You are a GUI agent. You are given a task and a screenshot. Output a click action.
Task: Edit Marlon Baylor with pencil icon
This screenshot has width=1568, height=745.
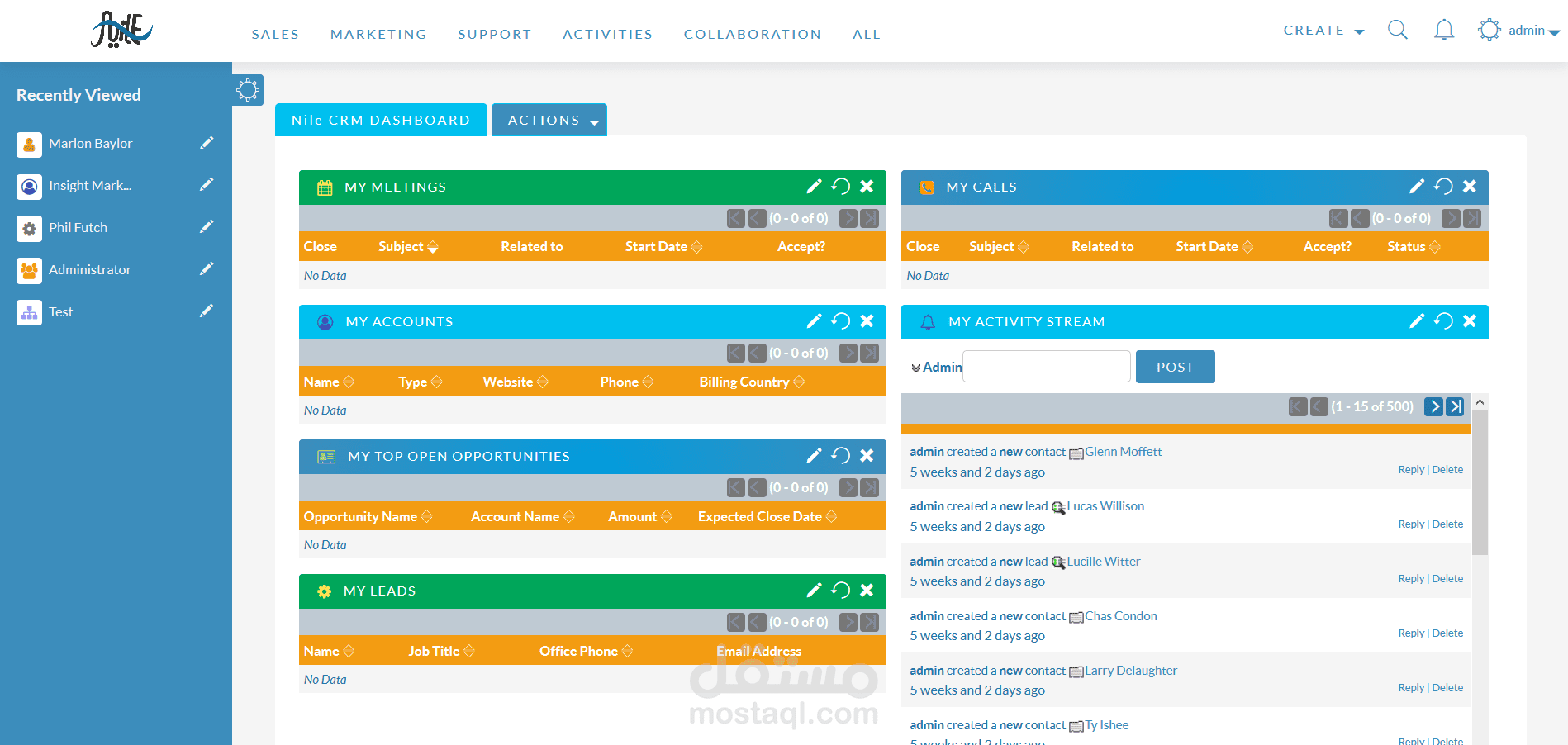coord(207,143)
